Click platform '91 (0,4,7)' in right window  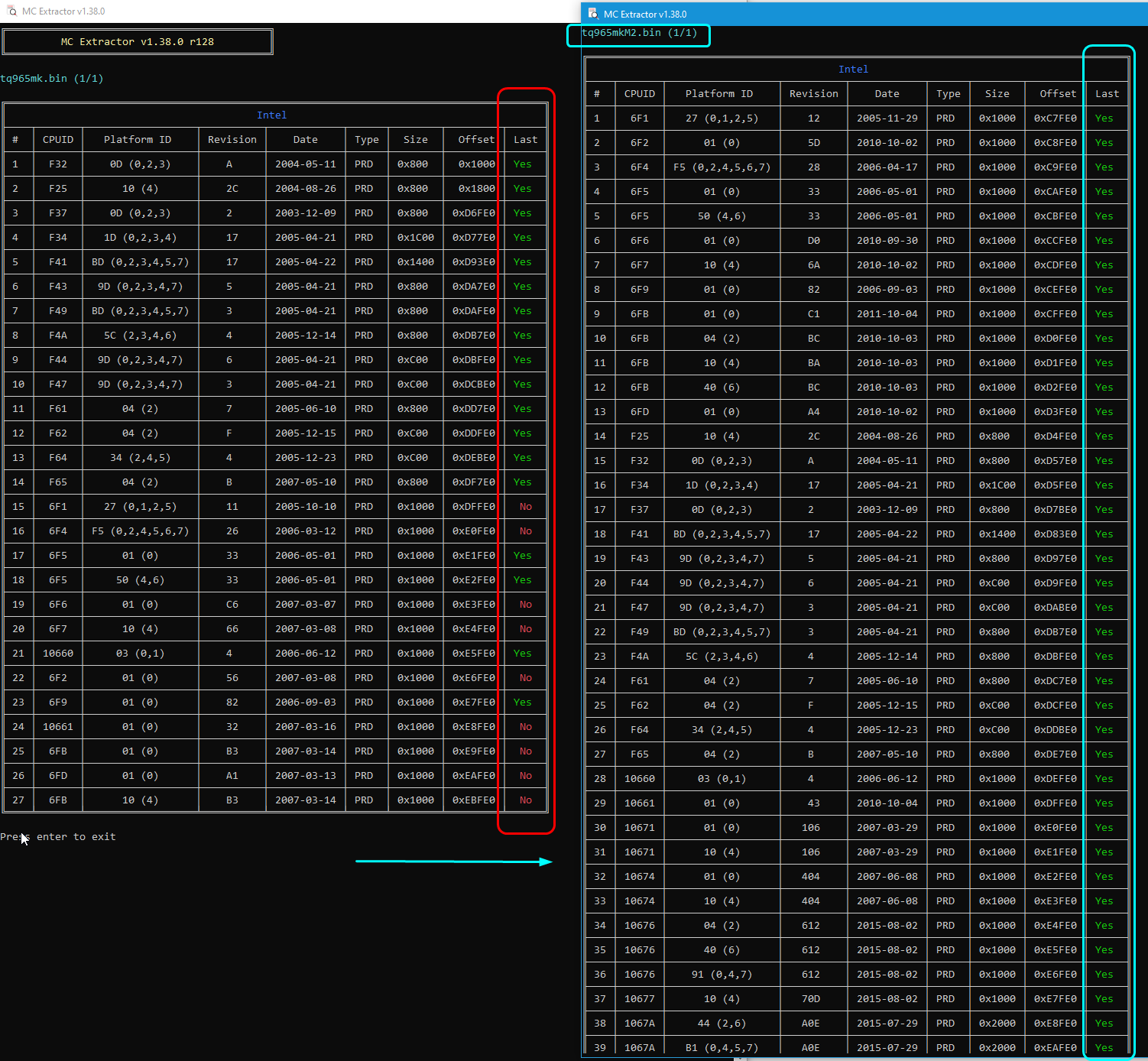(722, 975)
